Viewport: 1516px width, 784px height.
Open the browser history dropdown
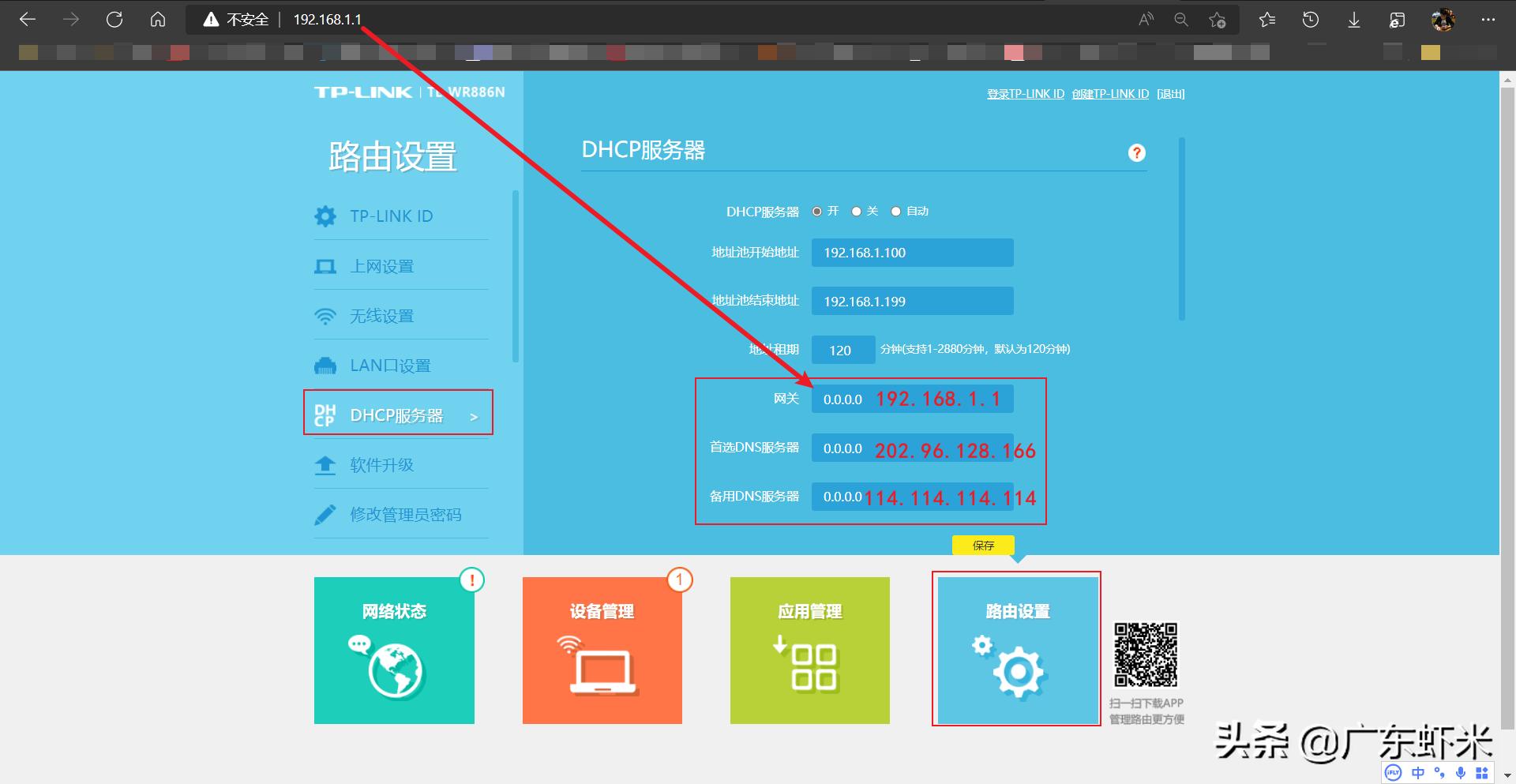point(1311,20)
